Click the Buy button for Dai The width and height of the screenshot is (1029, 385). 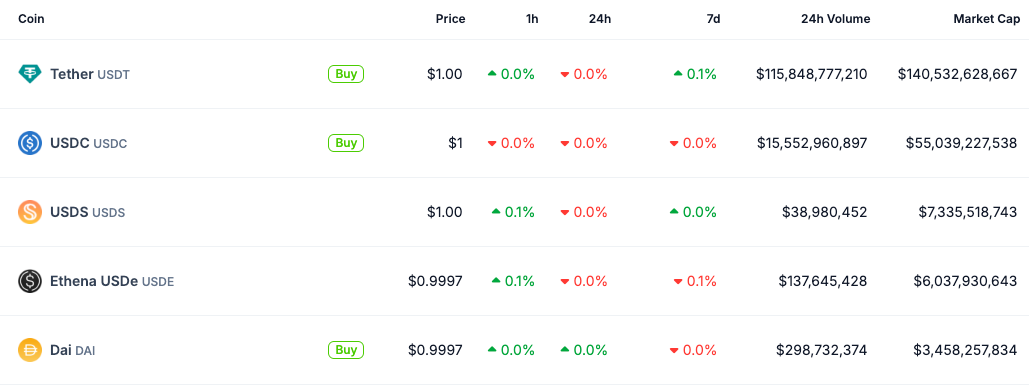click(346, 350)
